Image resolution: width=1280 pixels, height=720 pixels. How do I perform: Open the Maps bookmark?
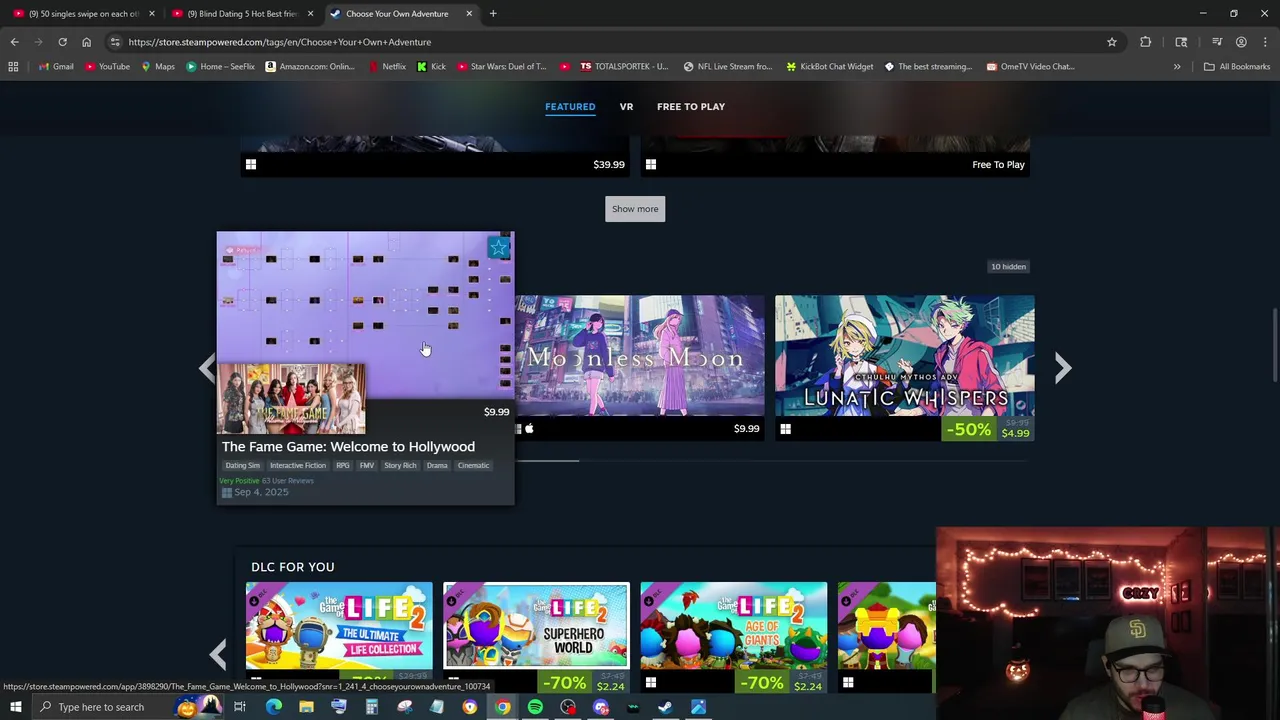point(158,67)
